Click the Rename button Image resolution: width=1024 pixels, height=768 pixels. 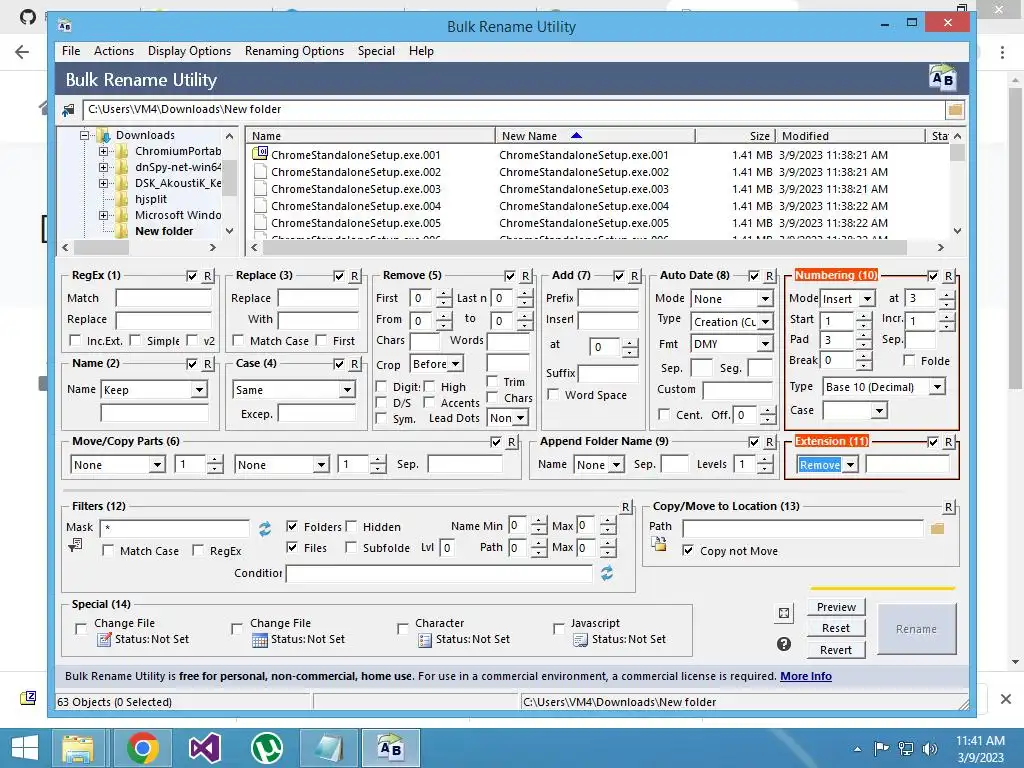click(x=916, y=629)
